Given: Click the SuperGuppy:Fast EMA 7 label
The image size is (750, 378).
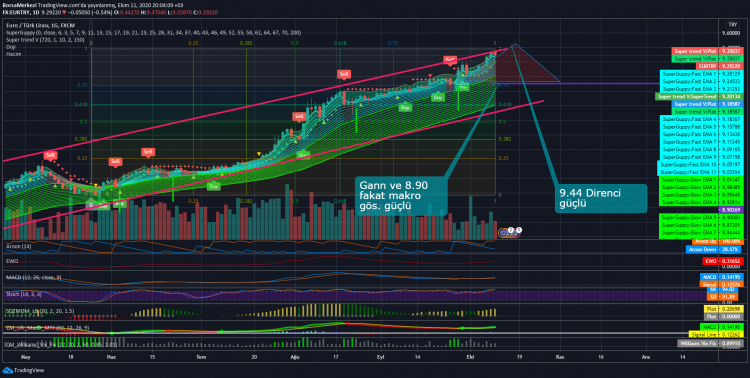Looking at the screenshot, I should [x=701, y=142].
